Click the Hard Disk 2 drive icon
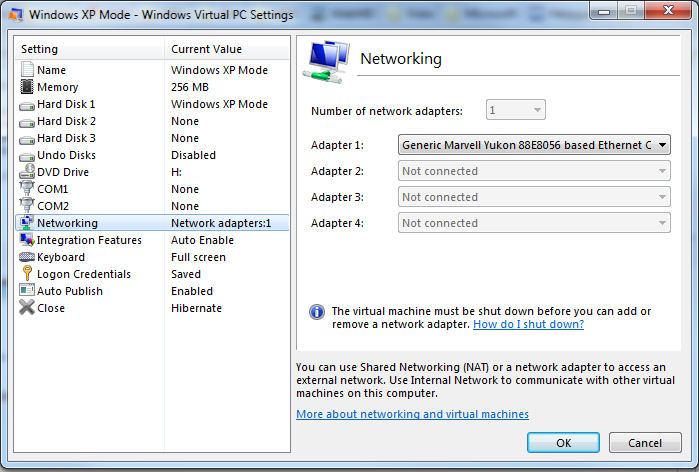Screen dimensions: 699x472 (27, 123)
